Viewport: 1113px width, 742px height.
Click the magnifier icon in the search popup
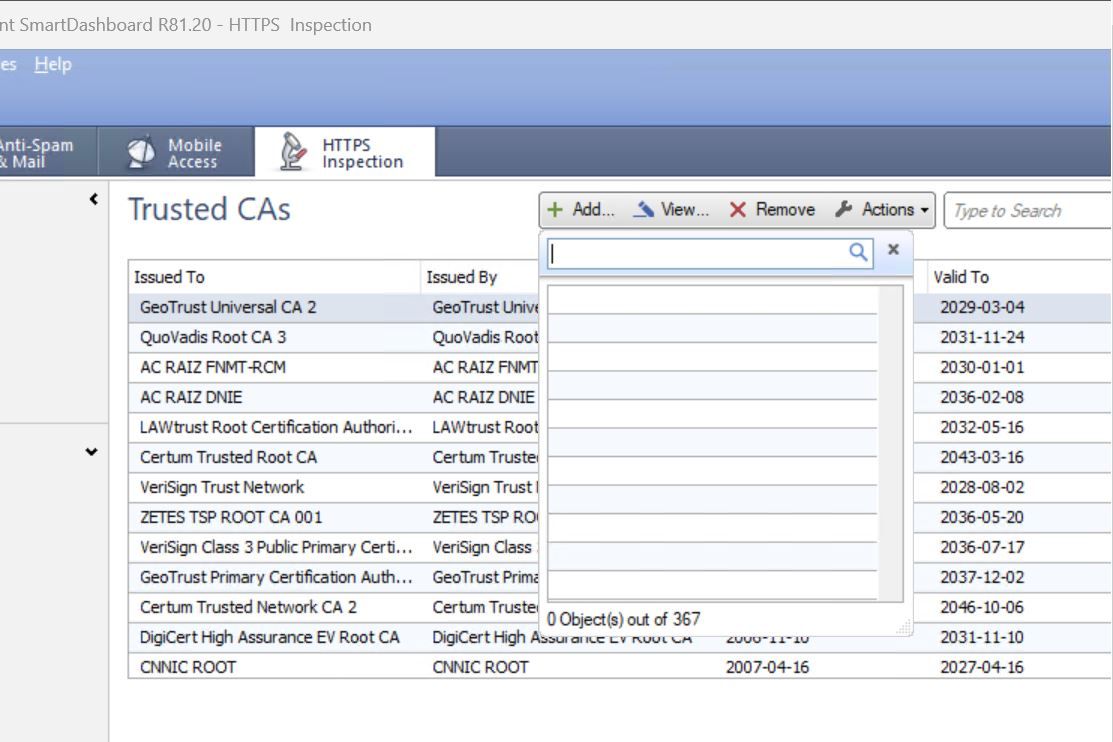click(858, 253)
